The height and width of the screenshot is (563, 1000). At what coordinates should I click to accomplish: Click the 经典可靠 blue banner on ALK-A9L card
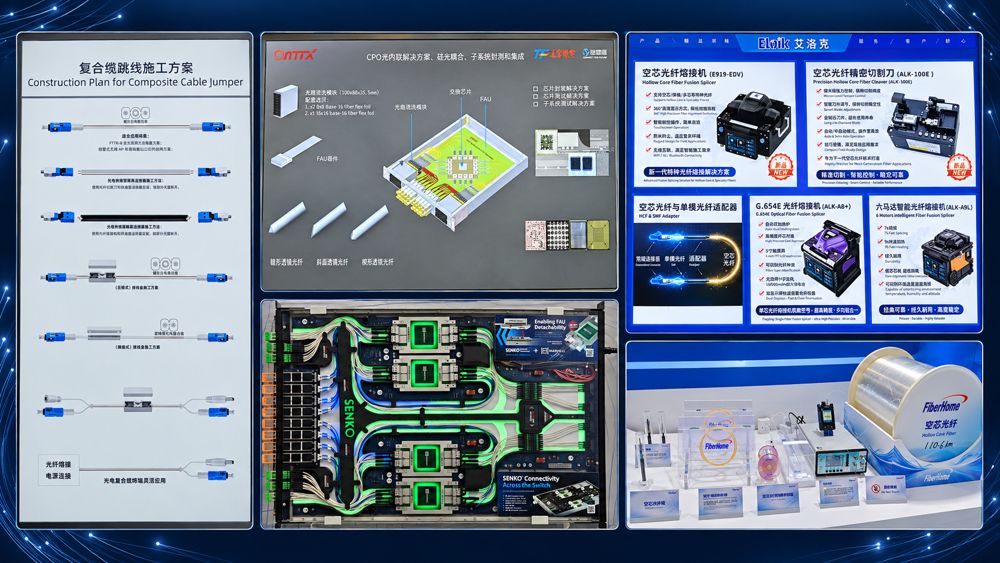921,310
